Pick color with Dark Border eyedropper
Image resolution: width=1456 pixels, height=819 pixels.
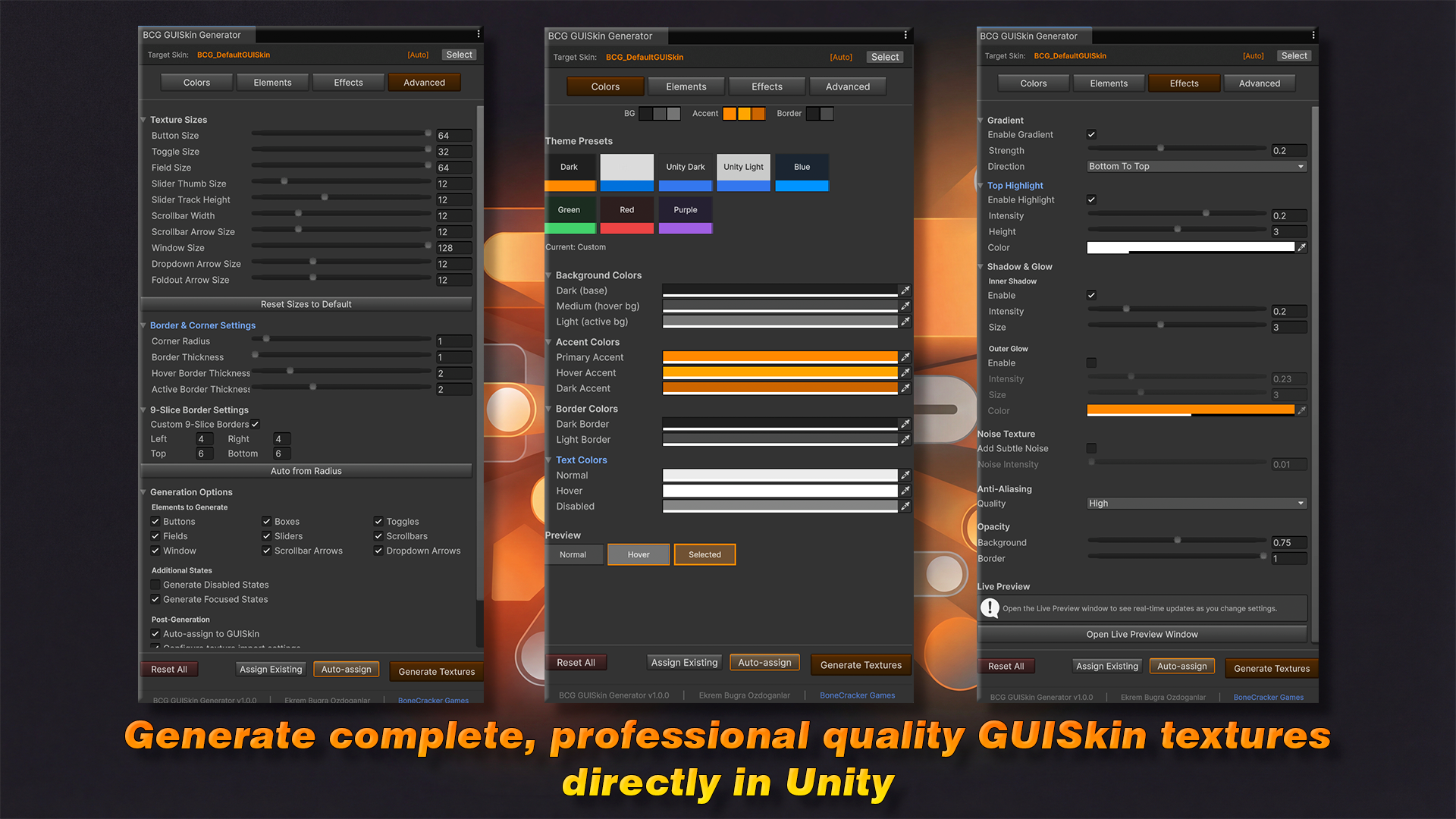pyautogui.click(x=905, y=424)
